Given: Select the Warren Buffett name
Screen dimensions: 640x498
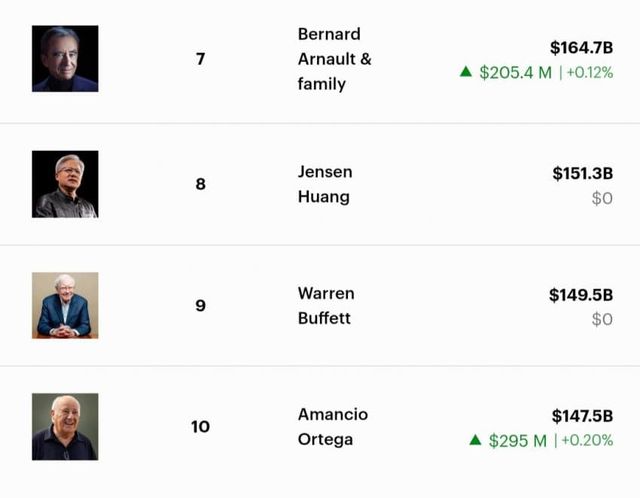Looking at the screenshot, I should [x=326, y=306].
